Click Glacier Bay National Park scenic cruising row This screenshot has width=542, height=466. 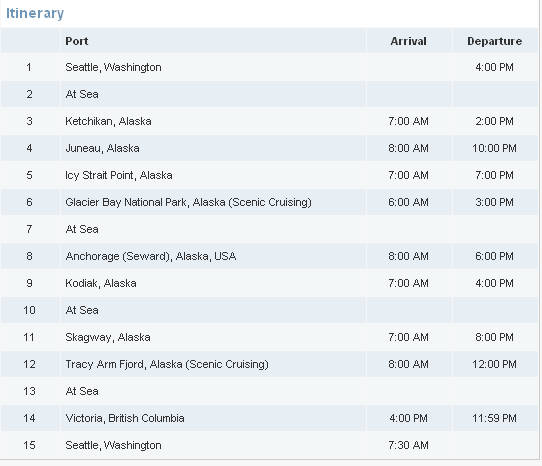tap(269, 202)
